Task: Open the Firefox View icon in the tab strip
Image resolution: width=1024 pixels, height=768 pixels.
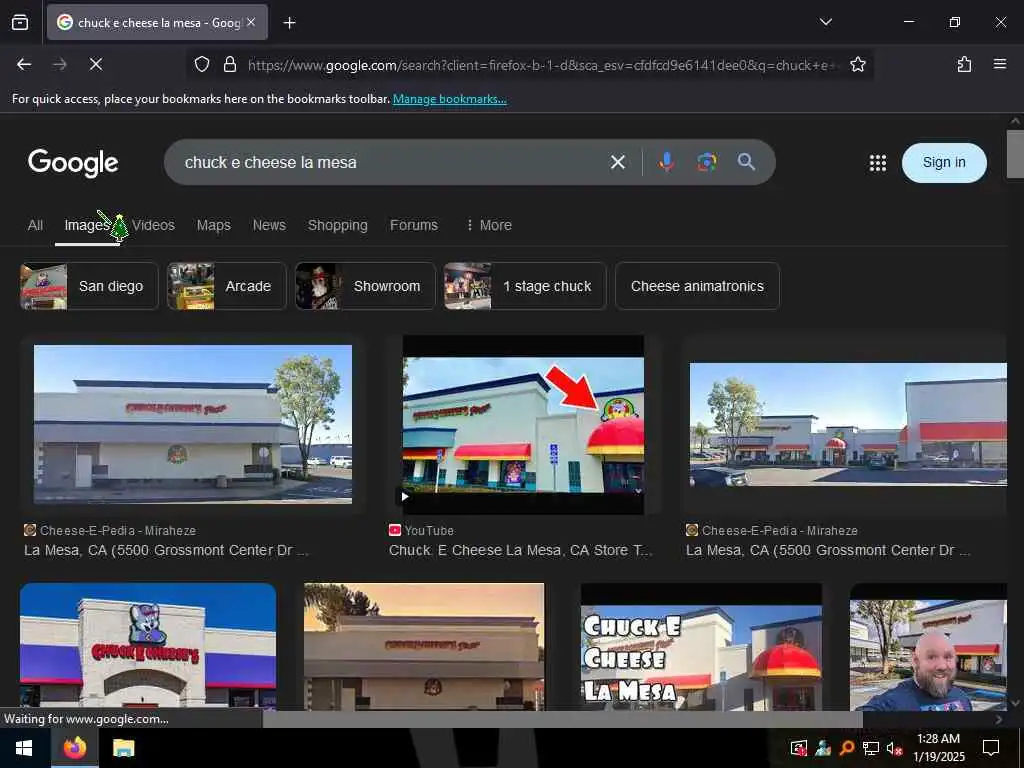Action: (x=20, y=23)
